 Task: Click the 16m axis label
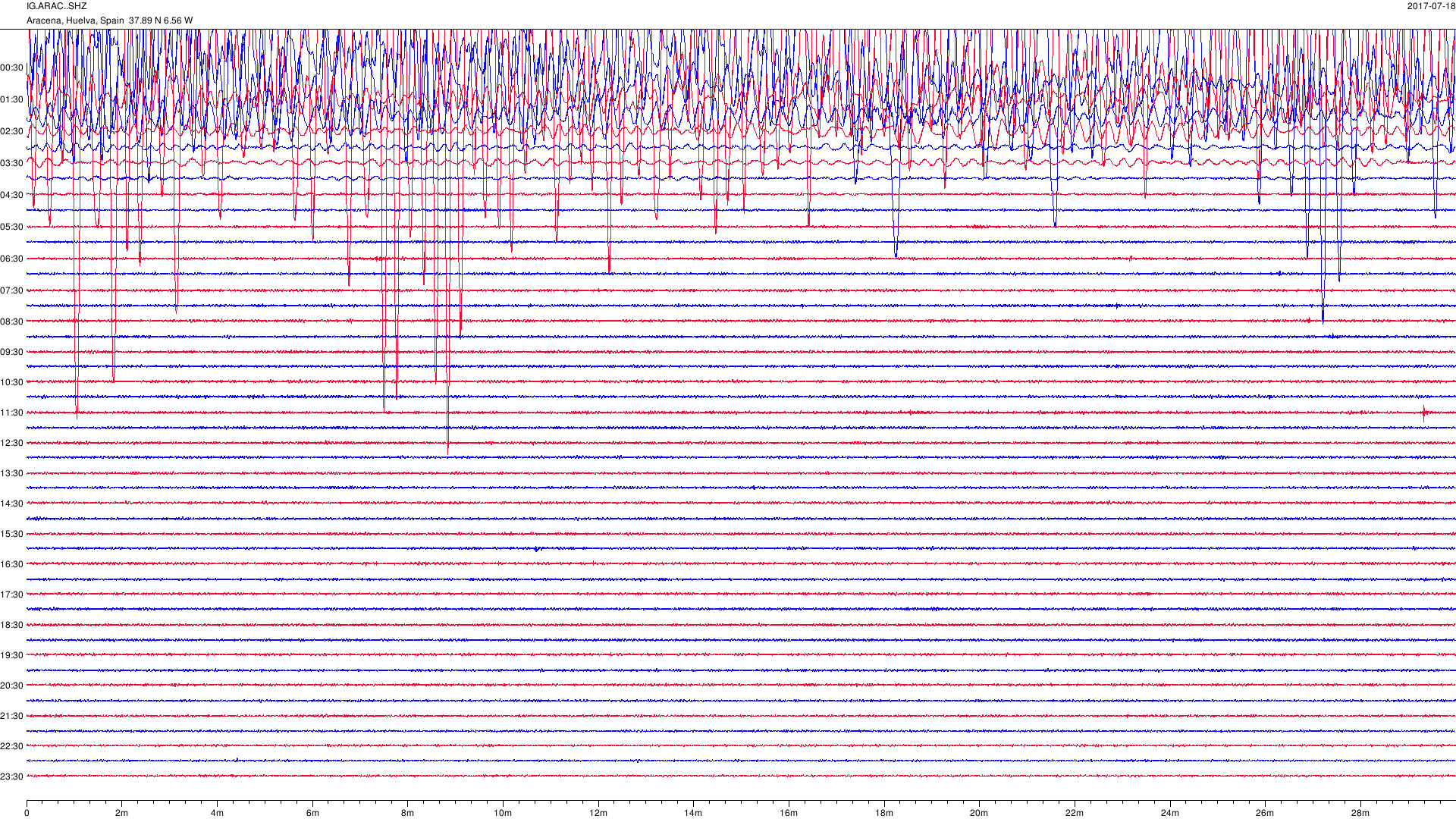click(789, 813)
